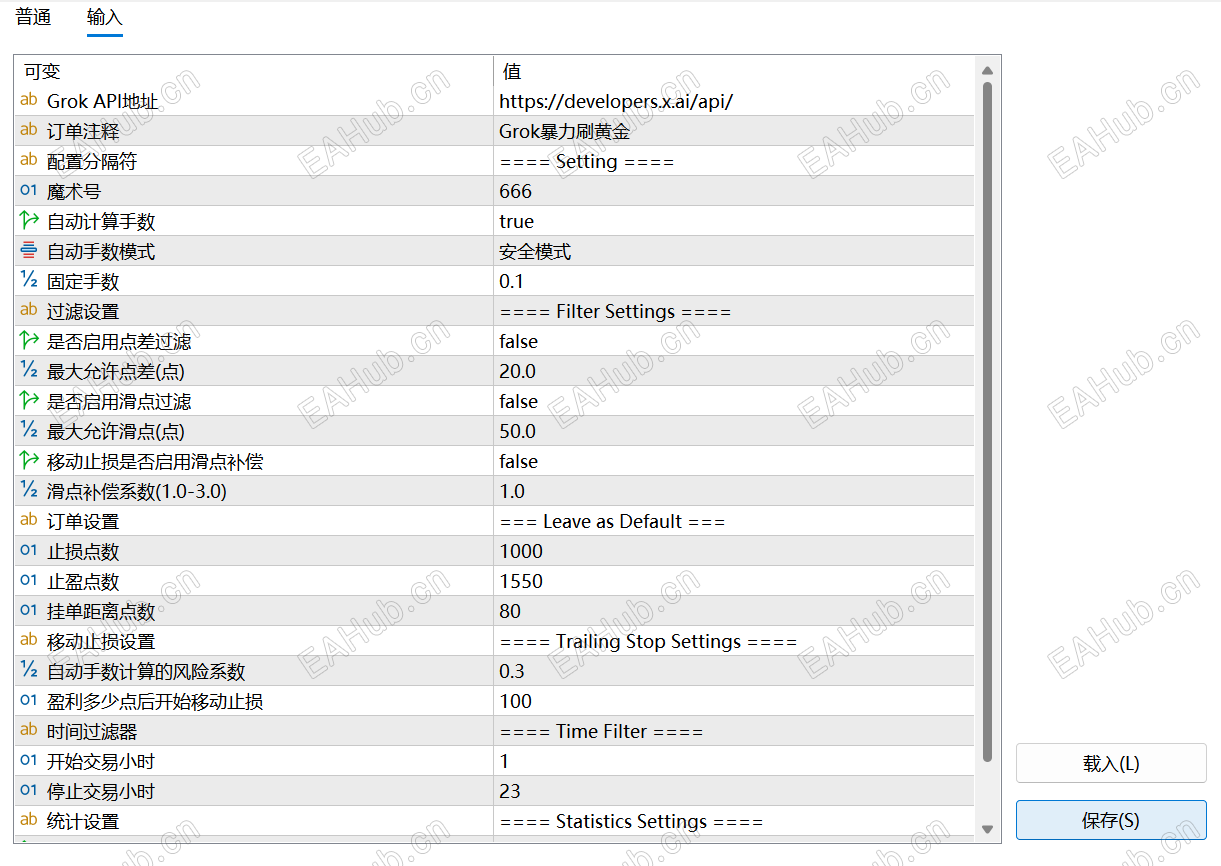The image size is (1221, 866).
Task: Edit the 100 trailing start value
Action: 734,701
